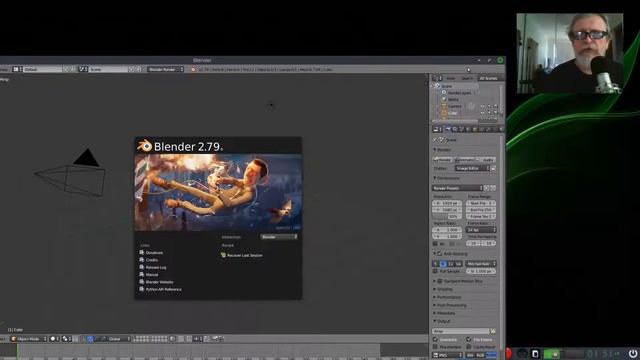Toggle the File Extensions checkbox
The image size is (640, 360).
(x=469, y=340)
